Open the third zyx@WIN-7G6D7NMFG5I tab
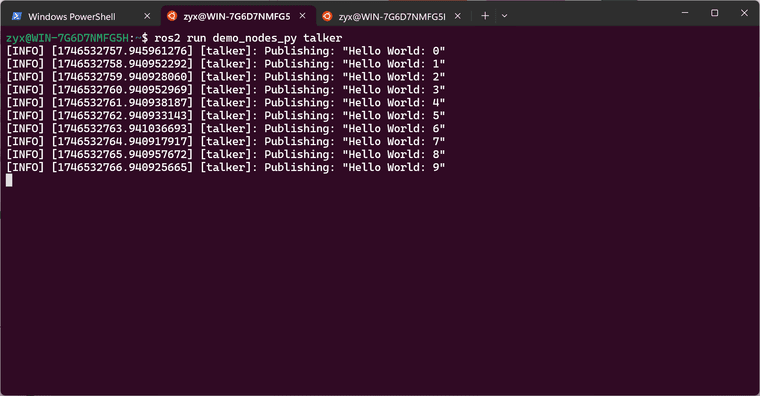The width and height of the screenshot is (760, 396). click(392, 16)
